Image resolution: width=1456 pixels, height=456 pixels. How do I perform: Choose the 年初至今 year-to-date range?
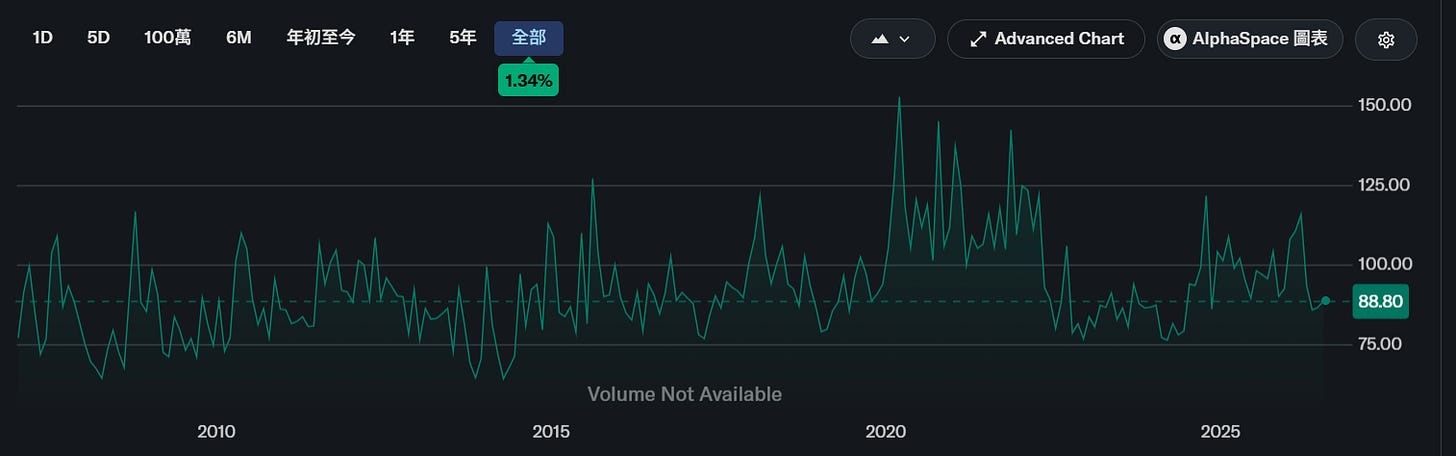pos(321,38)
